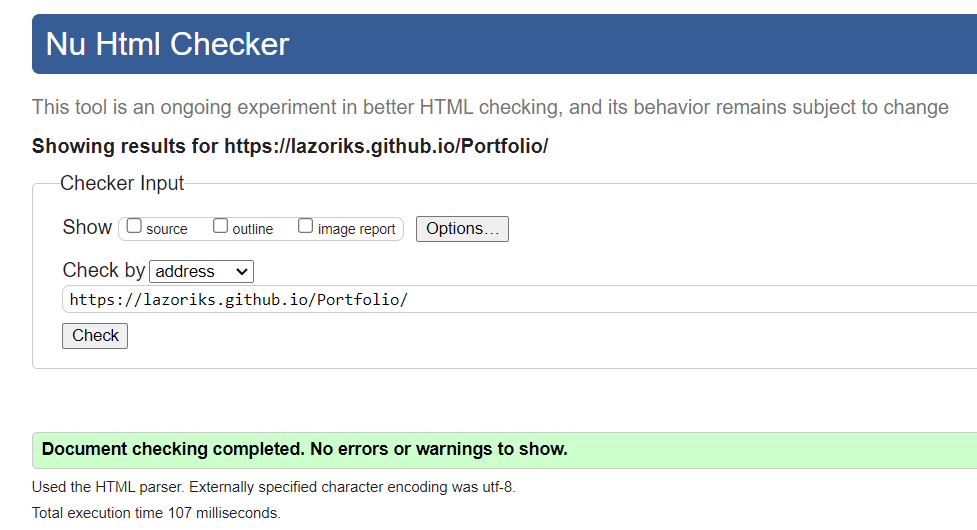This screenshot has width=977, height=530.
Task: Click the 'Total execution time 107 milliseconds' text
Action: click(156, 513)
